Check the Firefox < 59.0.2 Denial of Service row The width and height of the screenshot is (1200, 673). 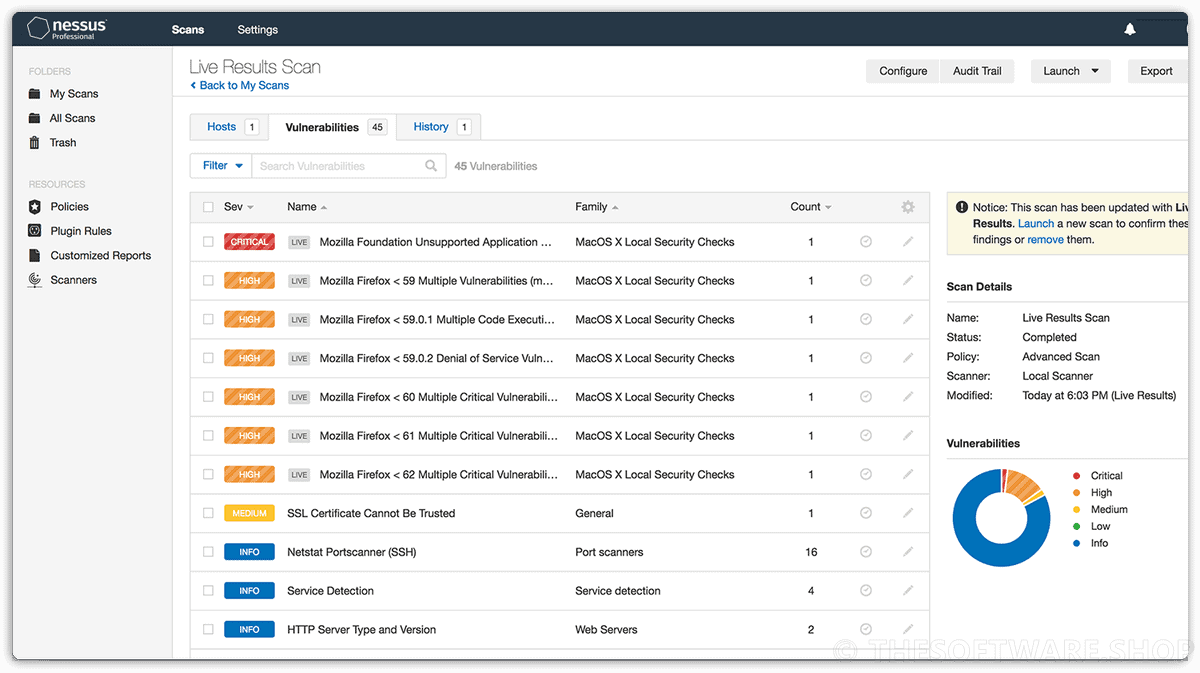pos(208,358)
